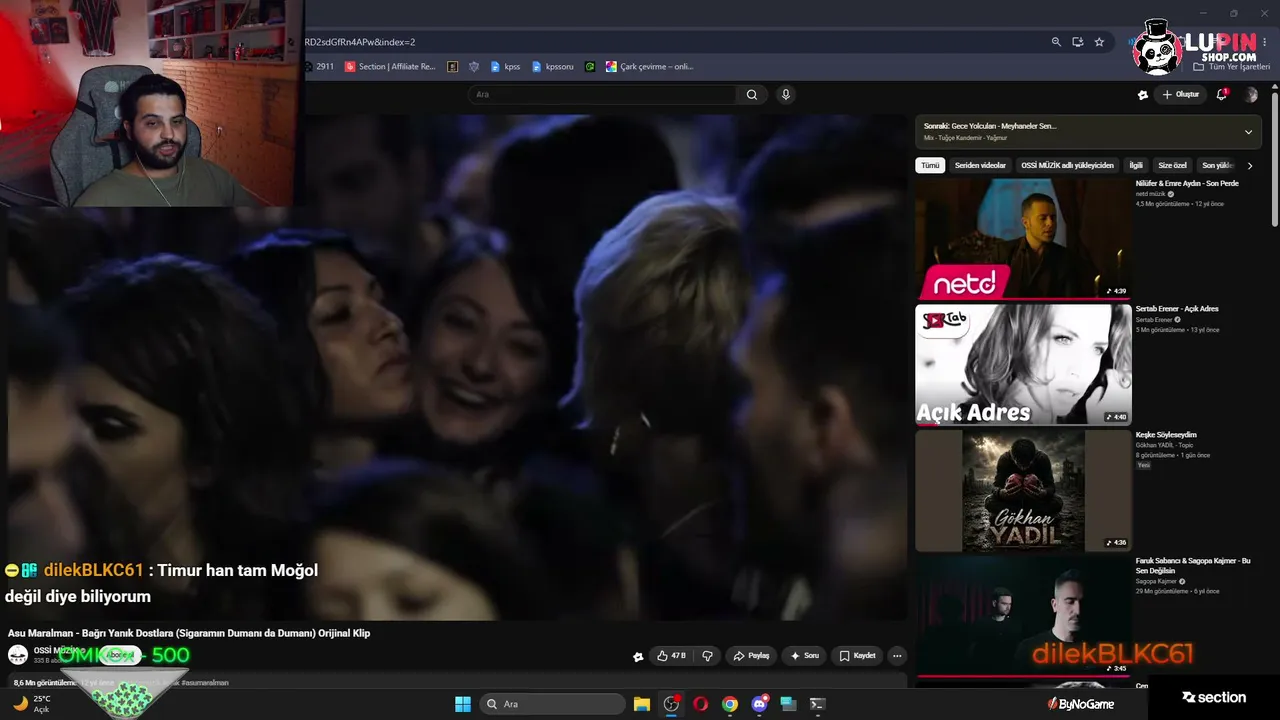The image size is (1280, 720).
Task: Select the 'Seriden videolar' filter chip
Action: [x=980, y=166]
